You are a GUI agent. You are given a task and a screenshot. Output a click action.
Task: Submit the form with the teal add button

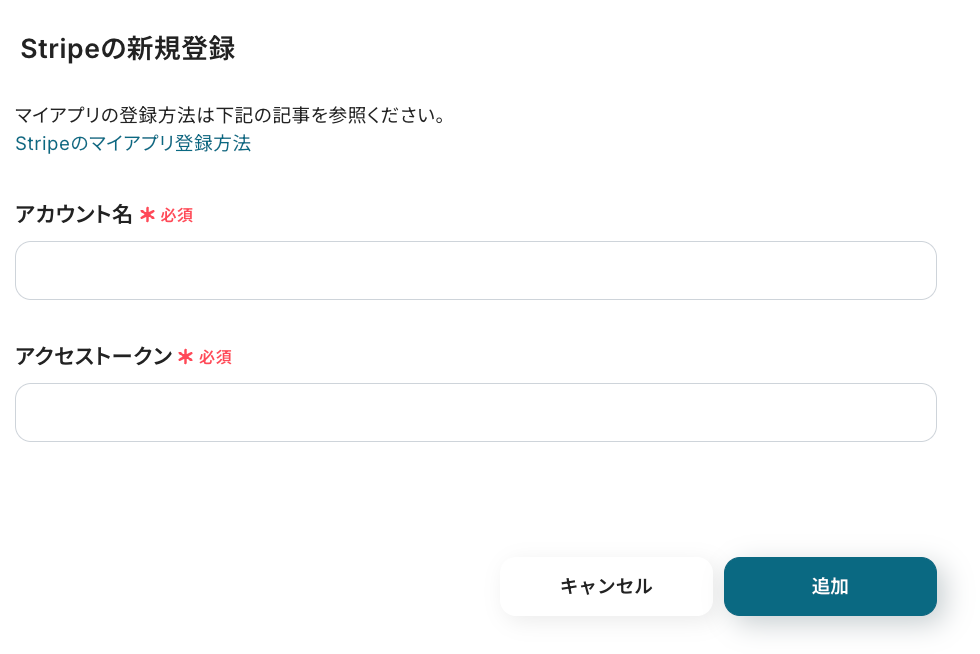pyautogui.click(x=830, y=586)
